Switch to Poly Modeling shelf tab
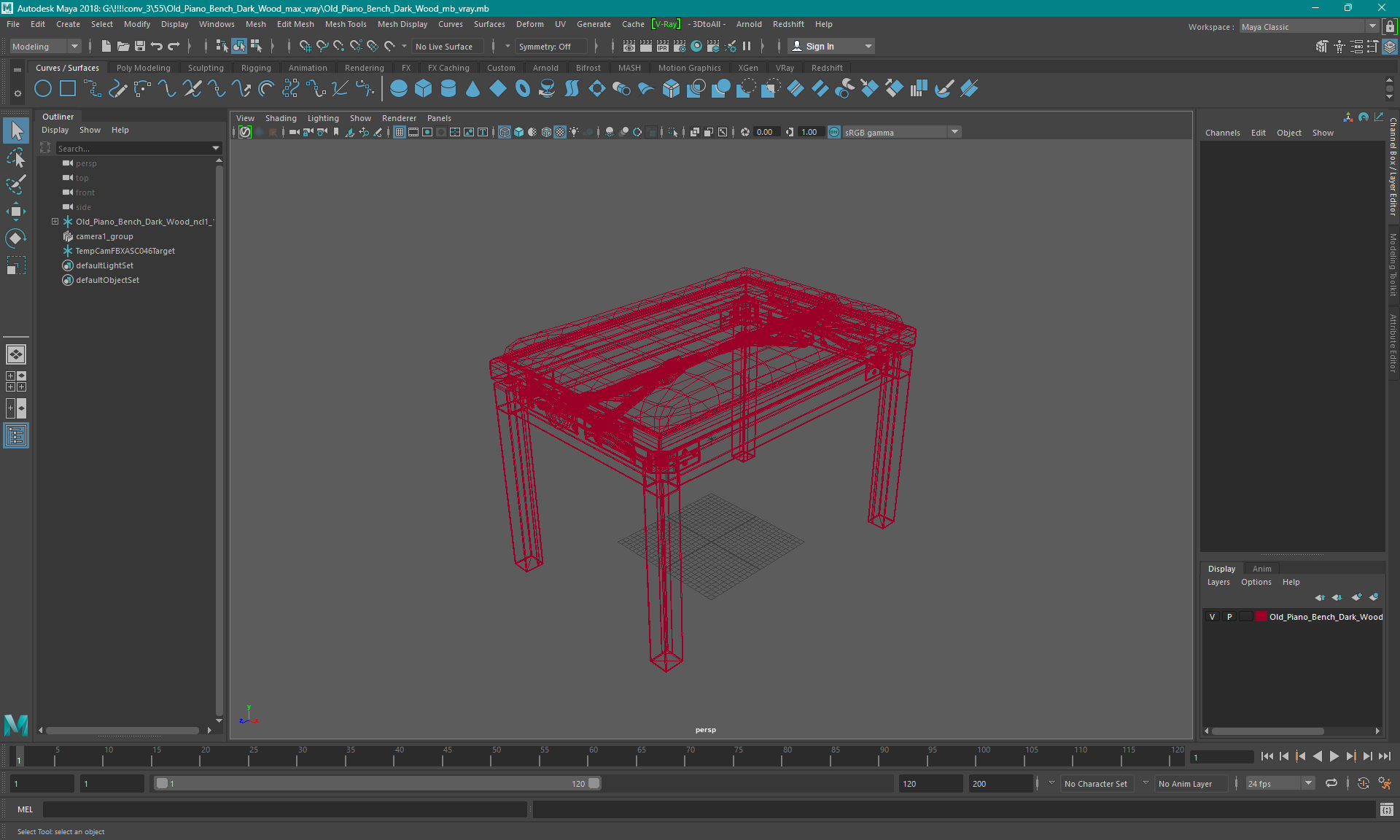This screenshot has height=840, width=1400. (144, 68)
